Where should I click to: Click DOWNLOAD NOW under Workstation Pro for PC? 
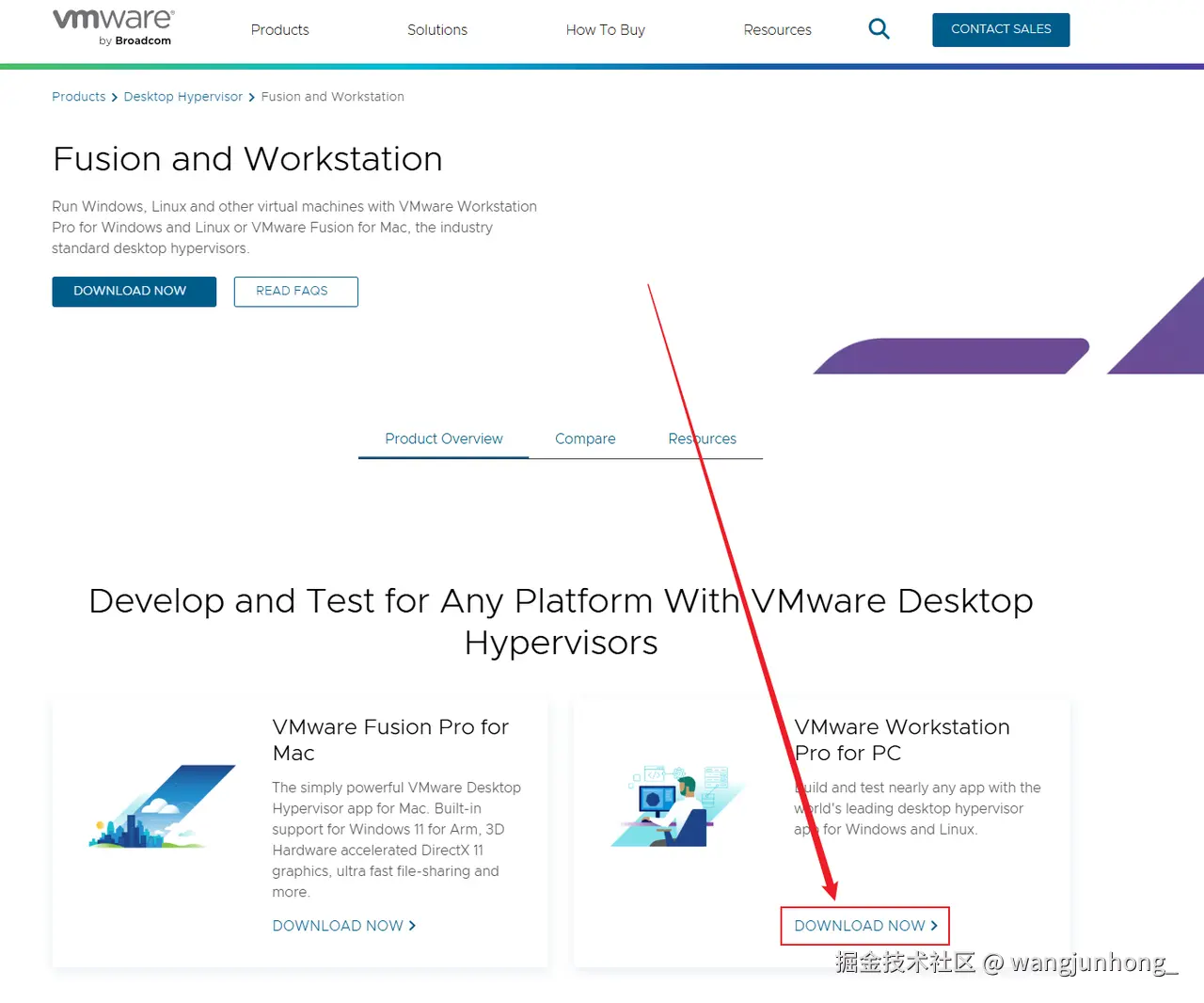pyautogui.click(x=865, y=926)
